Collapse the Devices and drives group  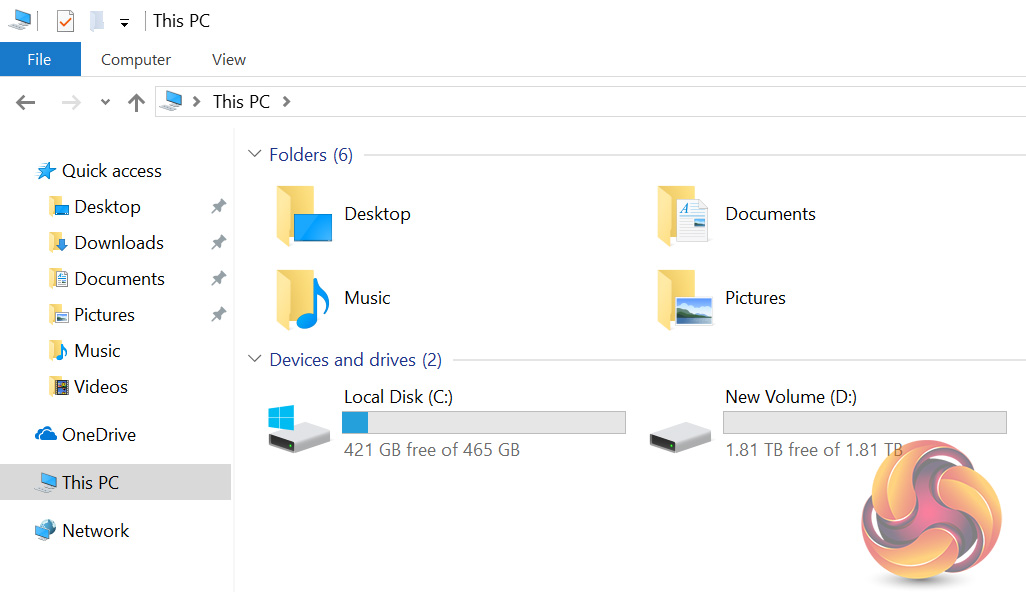coord(254,360)
